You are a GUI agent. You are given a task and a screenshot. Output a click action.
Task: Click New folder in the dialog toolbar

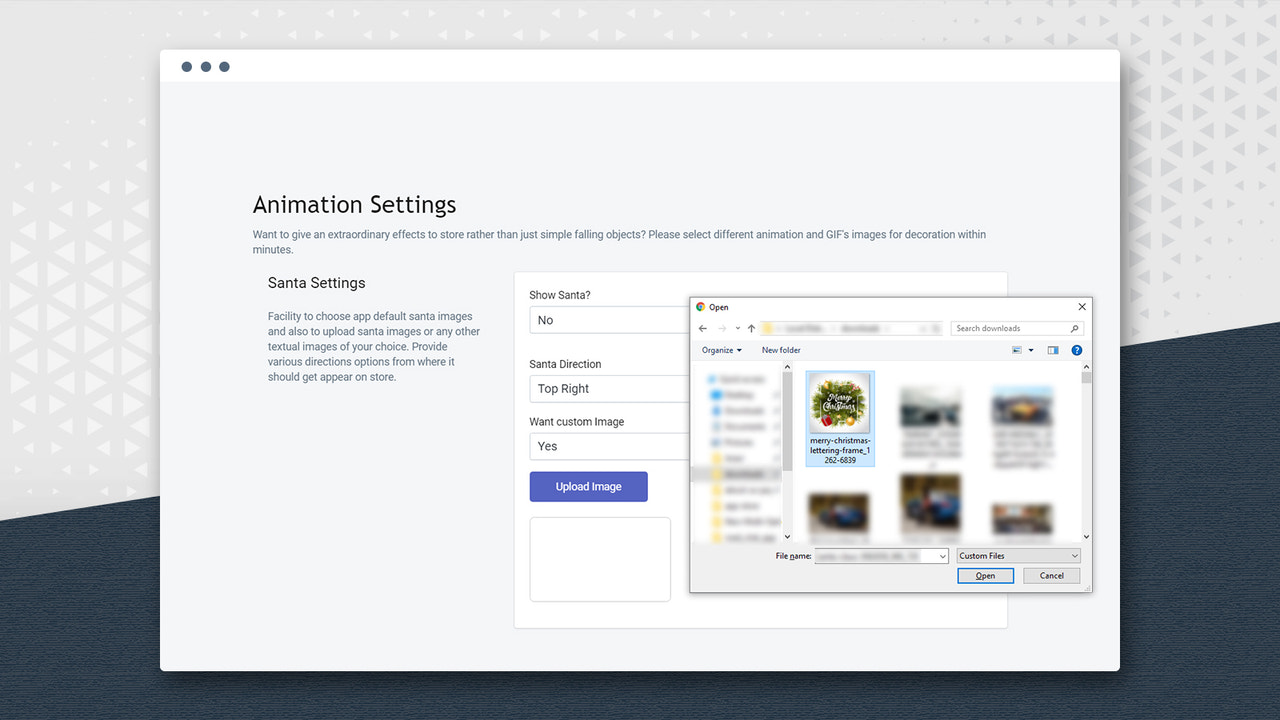[780, 350]
